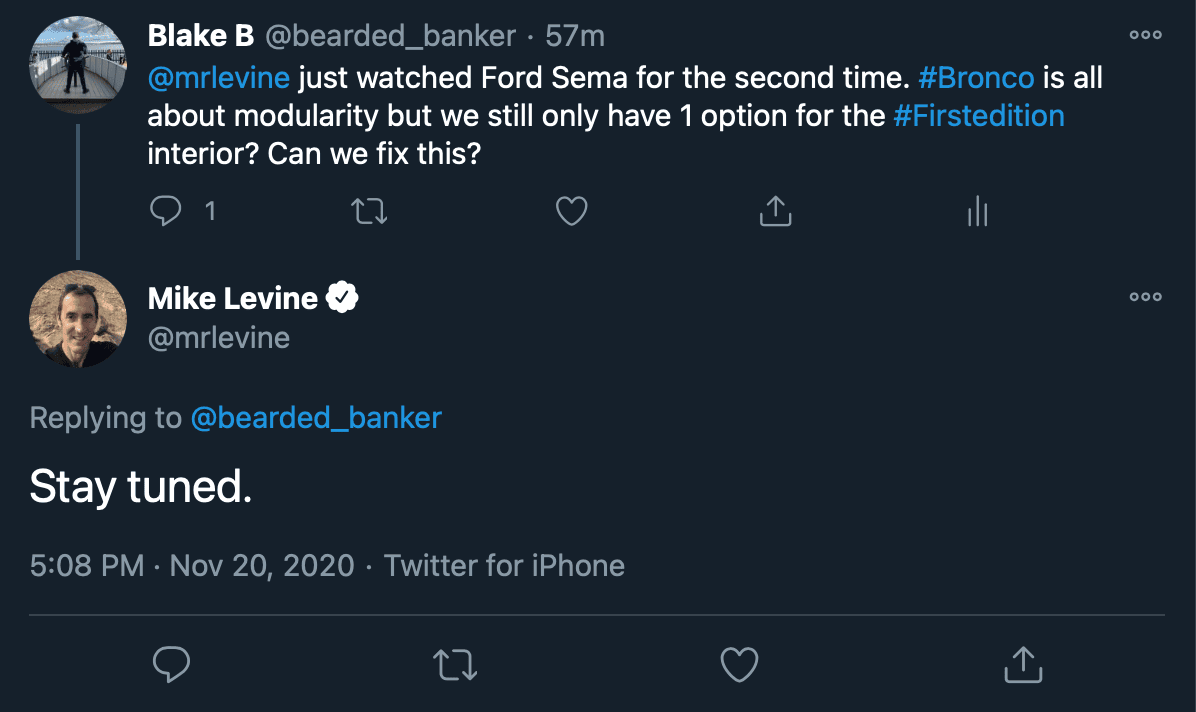Viewport: 1196px width, 712px height.
Task: Share Blake B's tweet
Action: point(775,211)
